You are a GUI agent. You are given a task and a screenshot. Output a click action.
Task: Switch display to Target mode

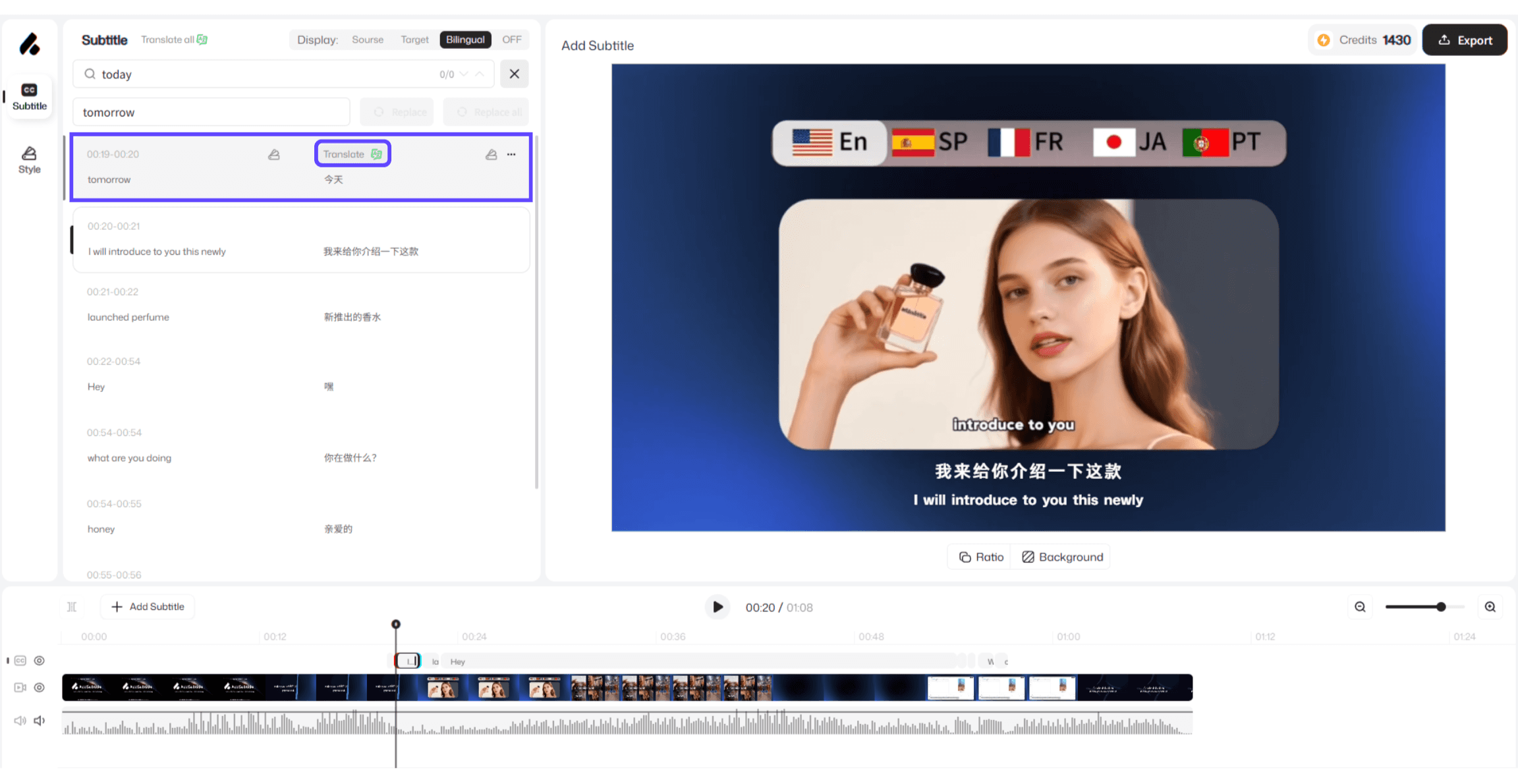414,40
